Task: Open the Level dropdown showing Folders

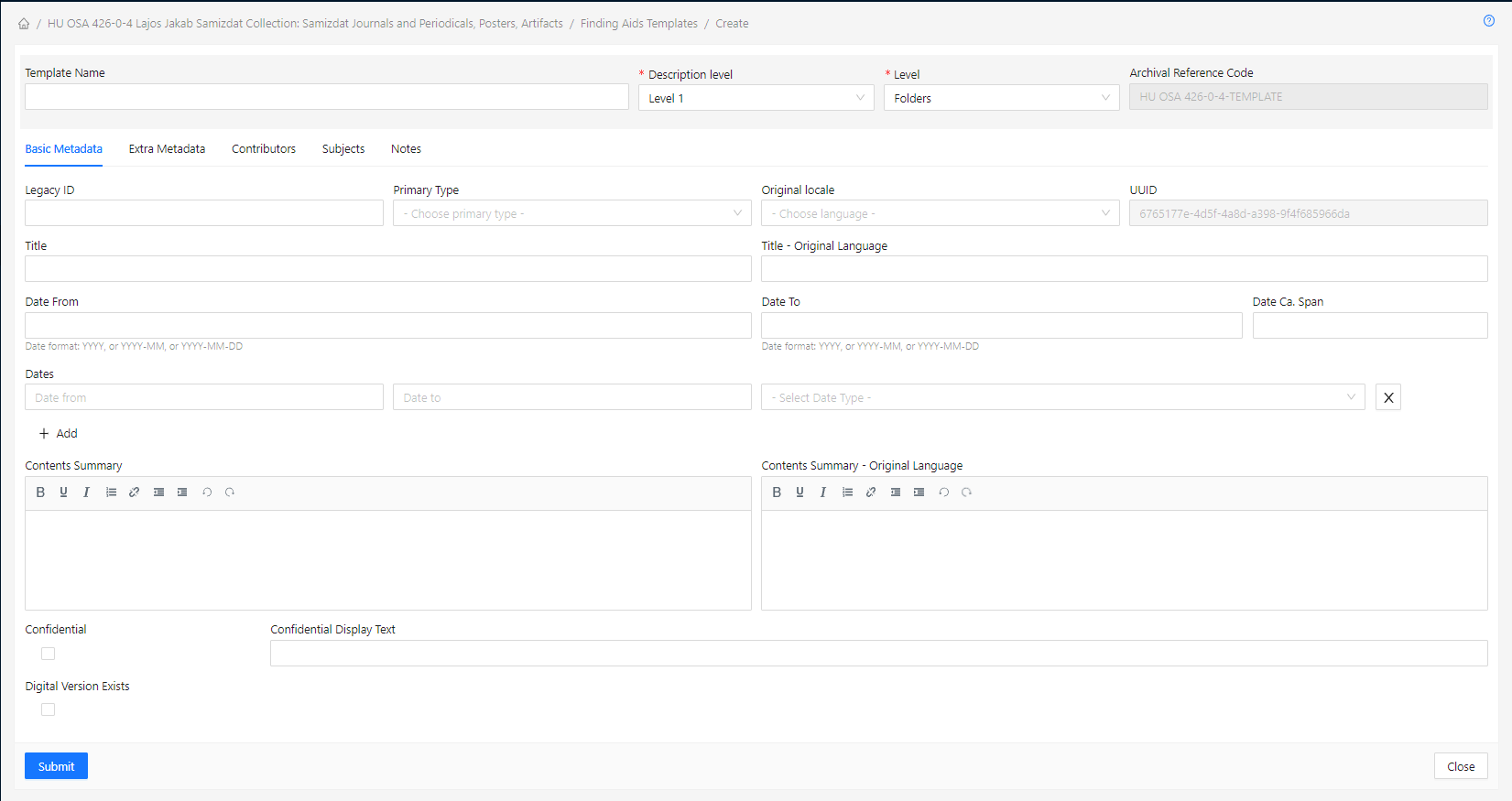Action: [x=1002, y=98]
